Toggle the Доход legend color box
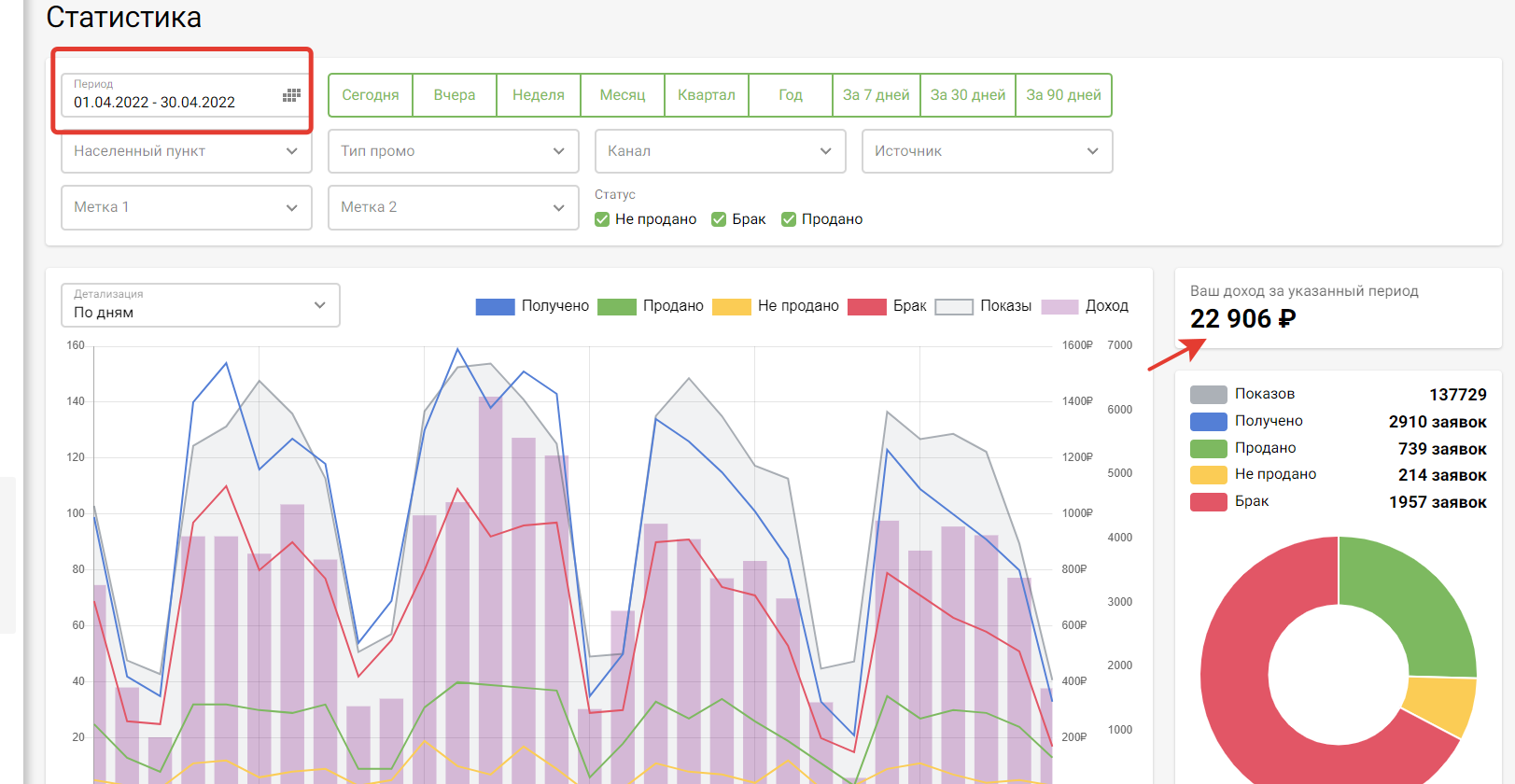 pyautogui.click(x=1059, y=307)
